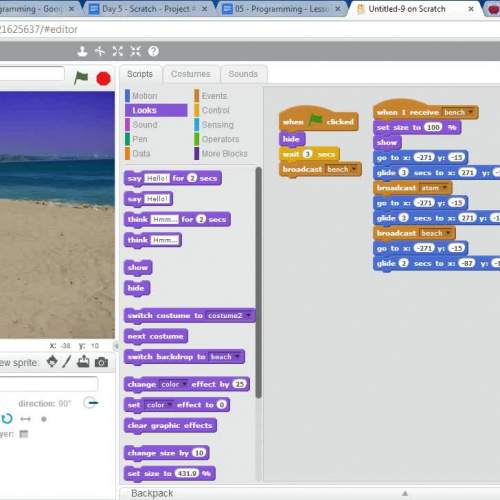
Task: Edit wait 3 secs value in script
Action: point(307,154)
